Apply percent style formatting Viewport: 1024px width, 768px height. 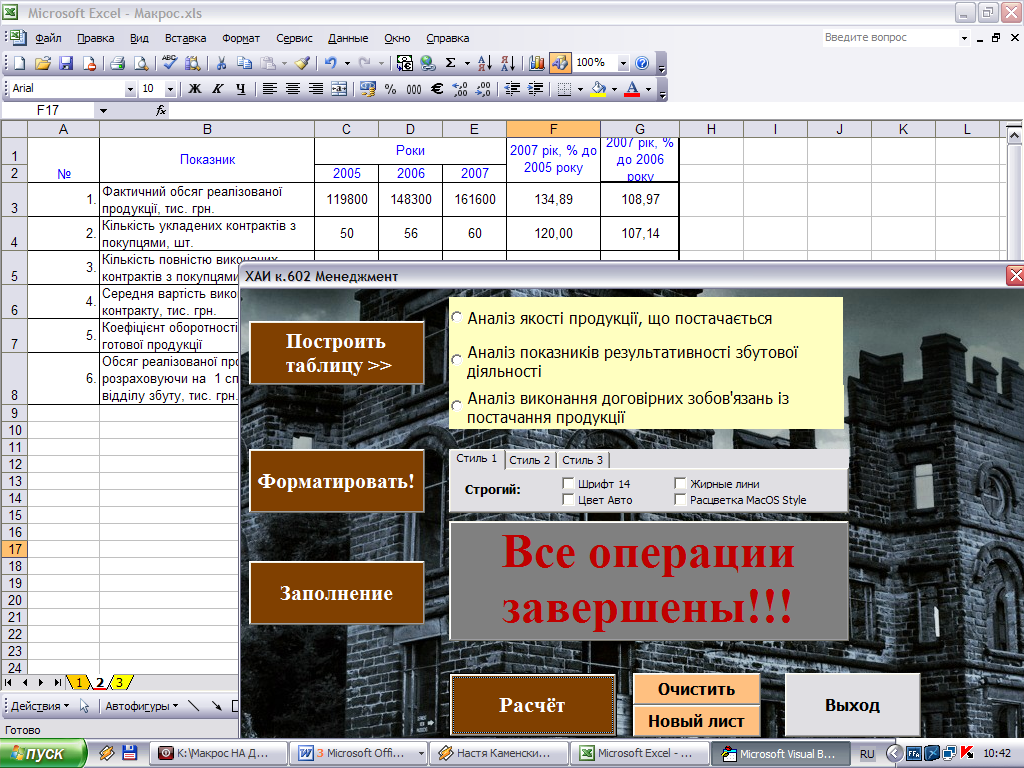(390, 89)
